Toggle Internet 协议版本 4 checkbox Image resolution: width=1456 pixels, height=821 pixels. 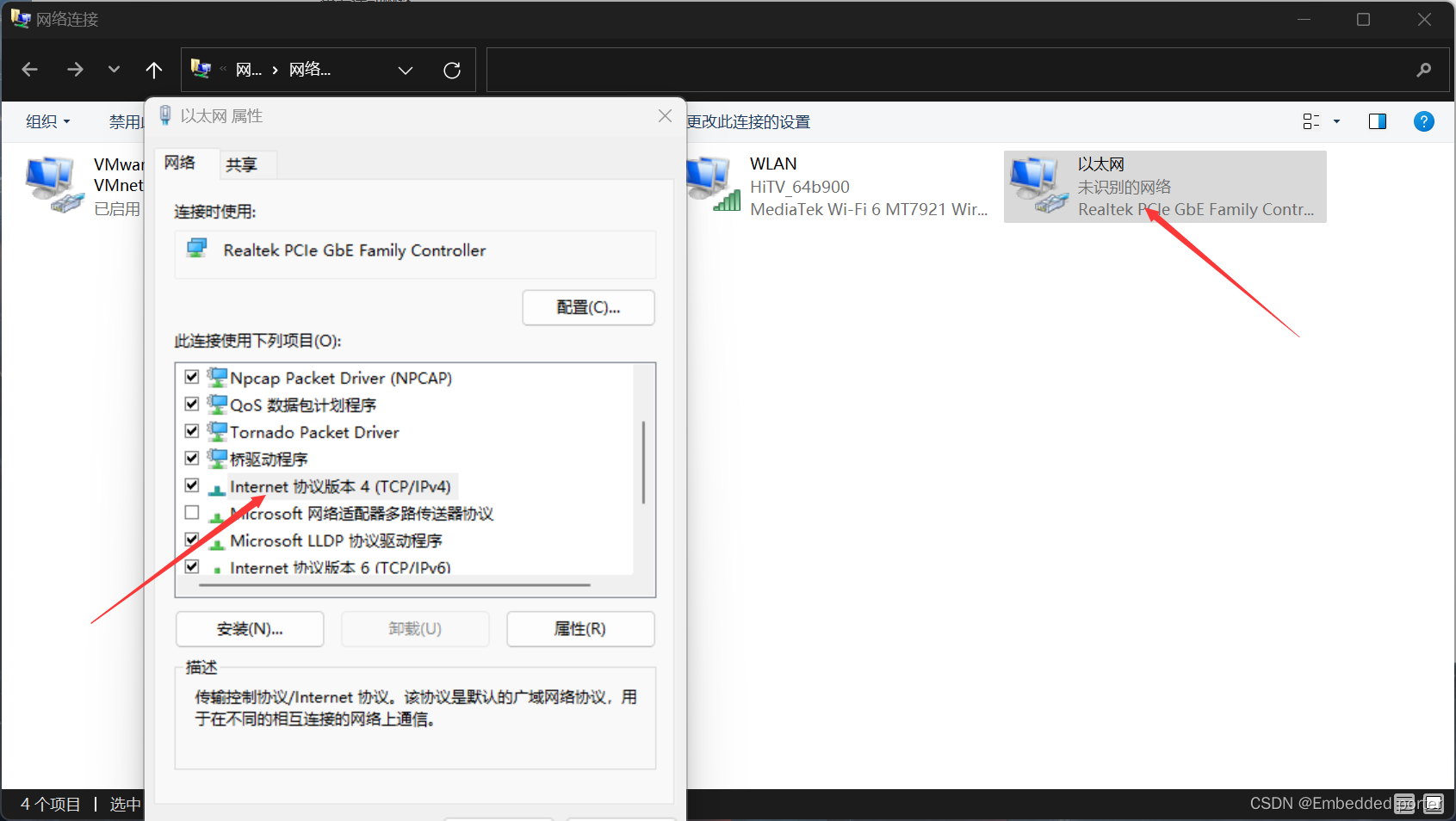tap(192, 485)
